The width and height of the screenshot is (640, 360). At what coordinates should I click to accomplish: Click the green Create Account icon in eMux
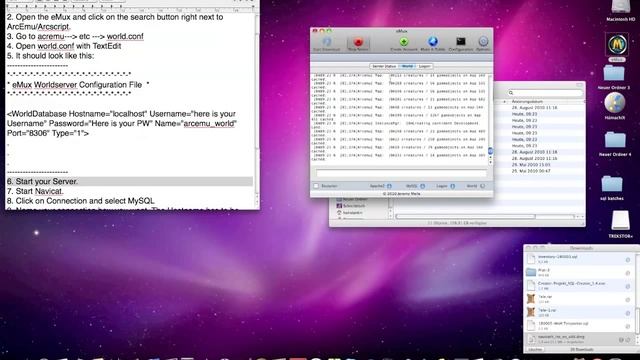(x=404, y=43)
